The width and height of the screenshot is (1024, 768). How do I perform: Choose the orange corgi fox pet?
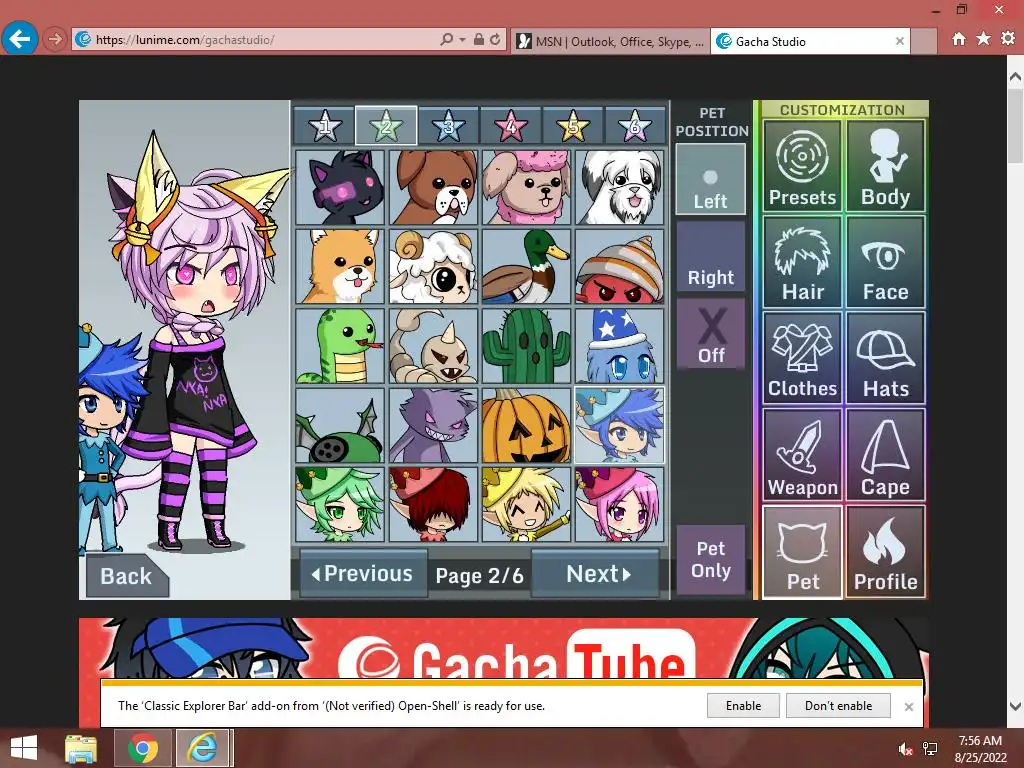[x=340, y=266]
